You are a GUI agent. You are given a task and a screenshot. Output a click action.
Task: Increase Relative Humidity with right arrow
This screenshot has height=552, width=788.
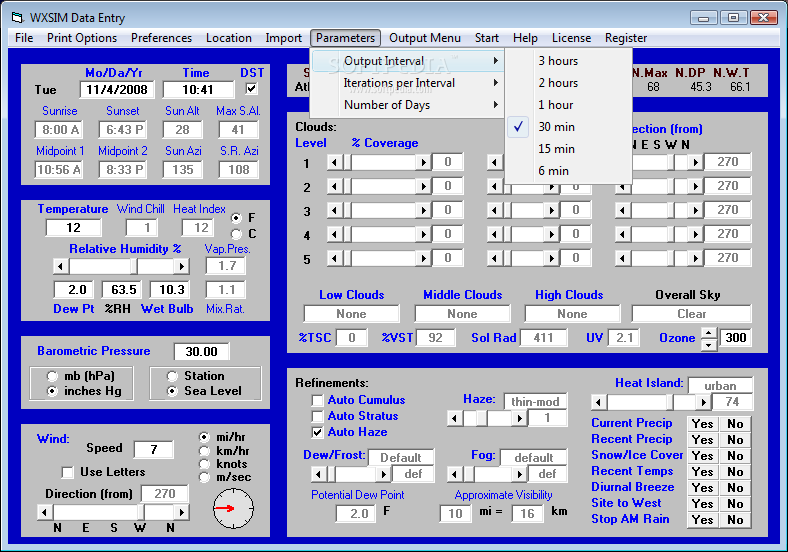point(181,266)
